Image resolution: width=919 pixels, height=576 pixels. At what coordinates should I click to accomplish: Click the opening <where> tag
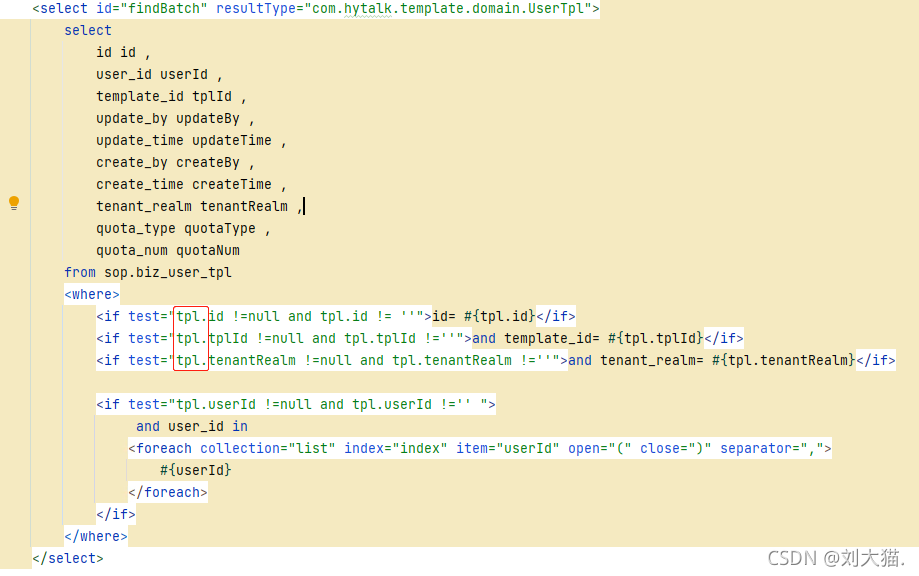point(92,294)
